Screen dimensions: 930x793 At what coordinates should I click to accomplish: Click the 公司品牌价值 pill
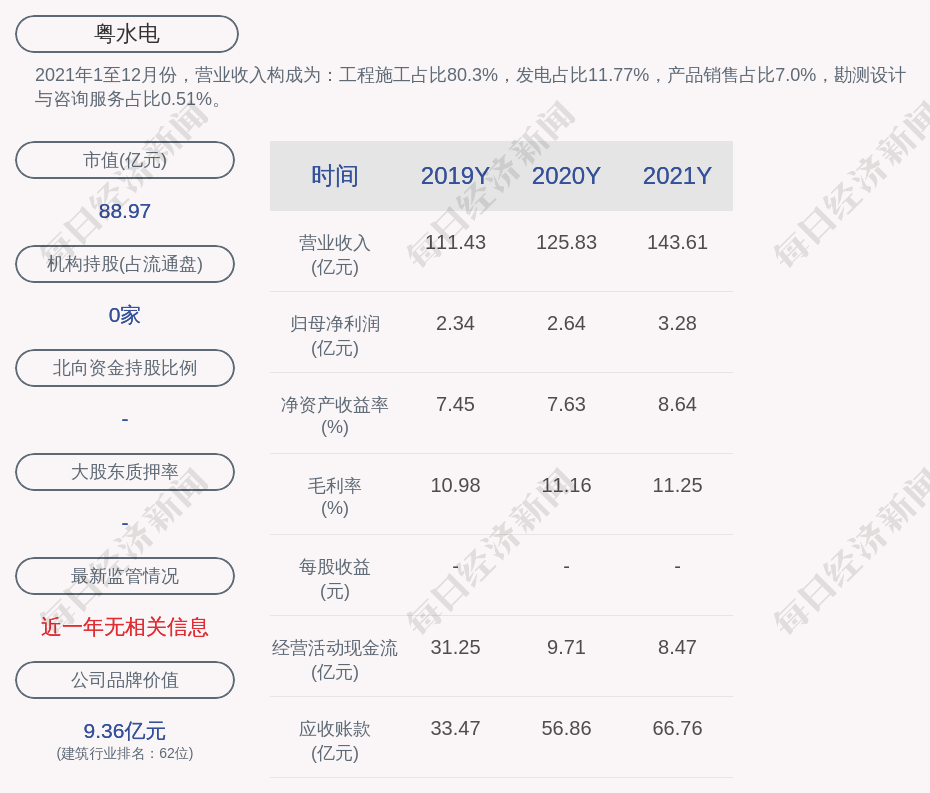pyautogui.click(x=125, y=680)
